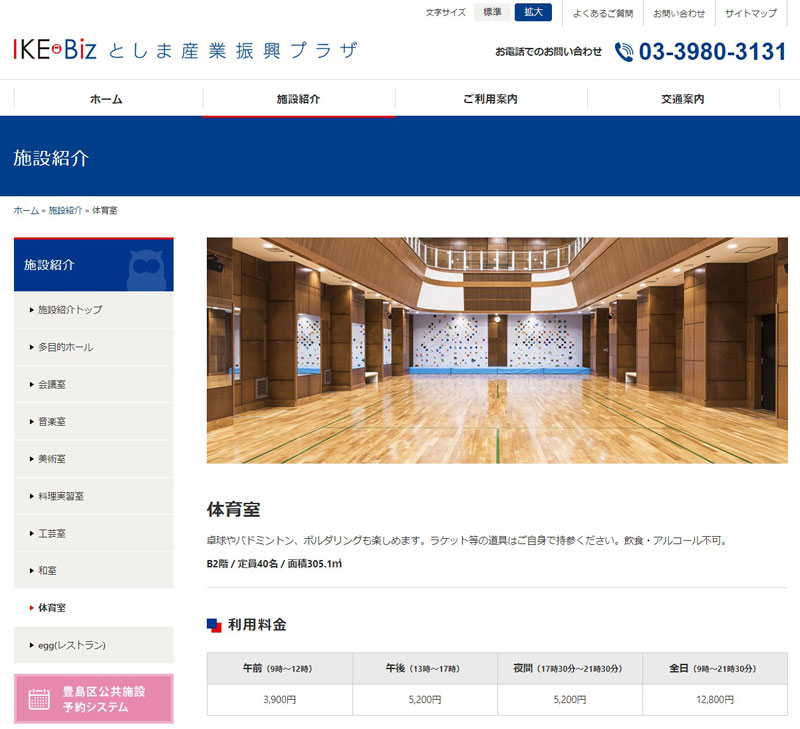Open egg(レストラン) sidebar entry

tap(72, 645)
